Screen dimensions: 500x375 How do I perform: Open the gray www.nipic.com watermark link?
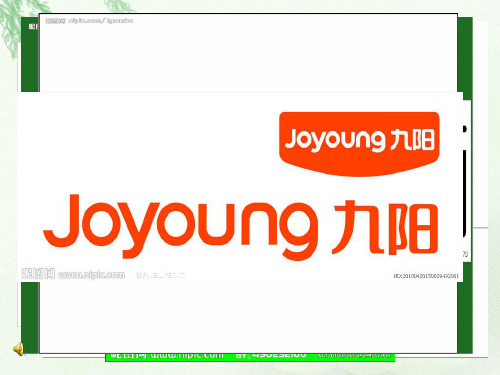91,275
